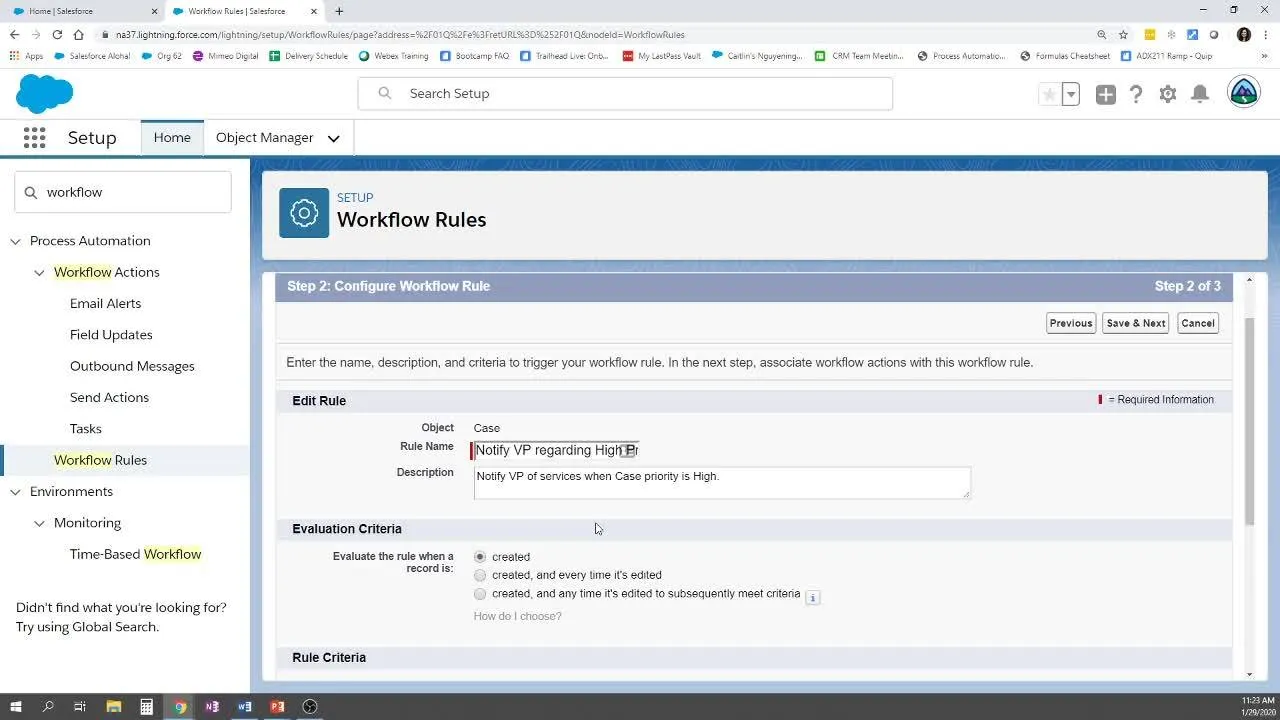
Task: Switch to the Home tab in Setup
Action: (172, 138)
